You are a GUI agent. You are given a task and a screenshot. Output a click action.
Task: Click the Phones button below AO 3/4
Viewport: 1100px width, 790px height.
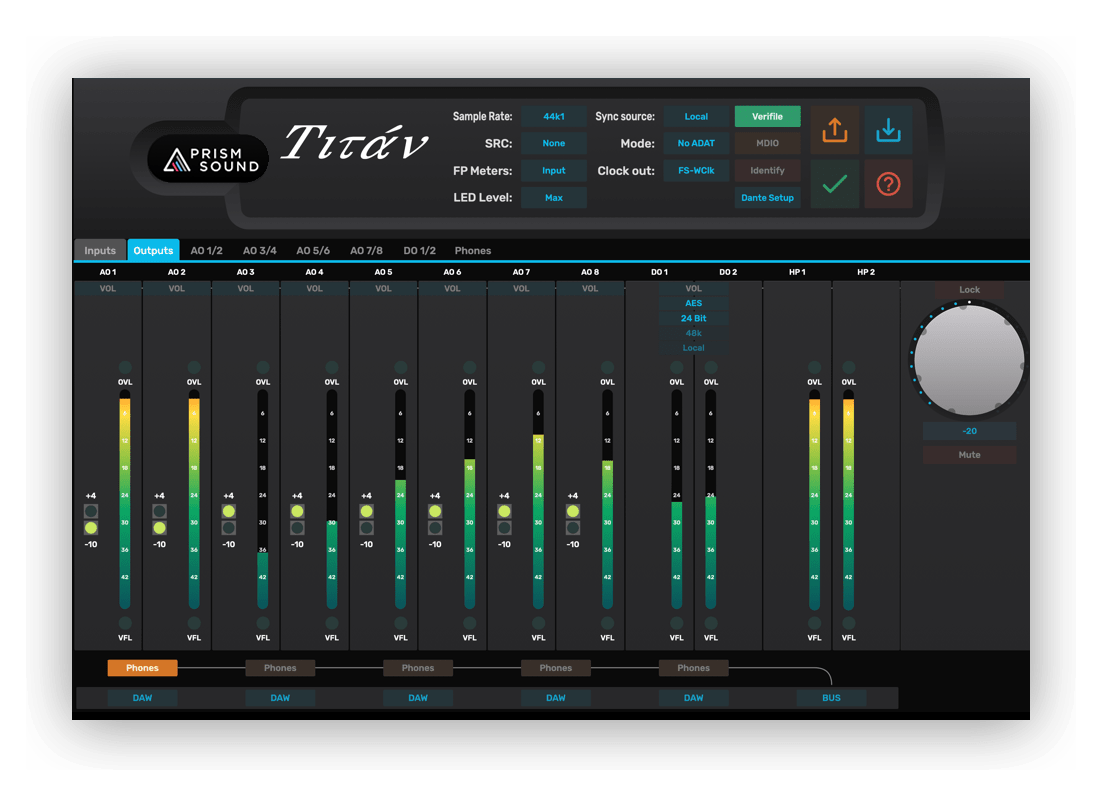(280, 668)
